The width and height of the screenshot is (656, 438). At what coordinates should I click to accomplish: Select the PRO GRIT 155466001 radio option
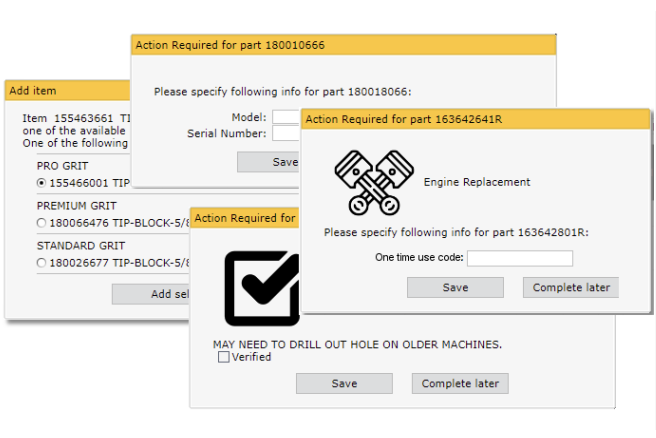click(x=41, y=183)
